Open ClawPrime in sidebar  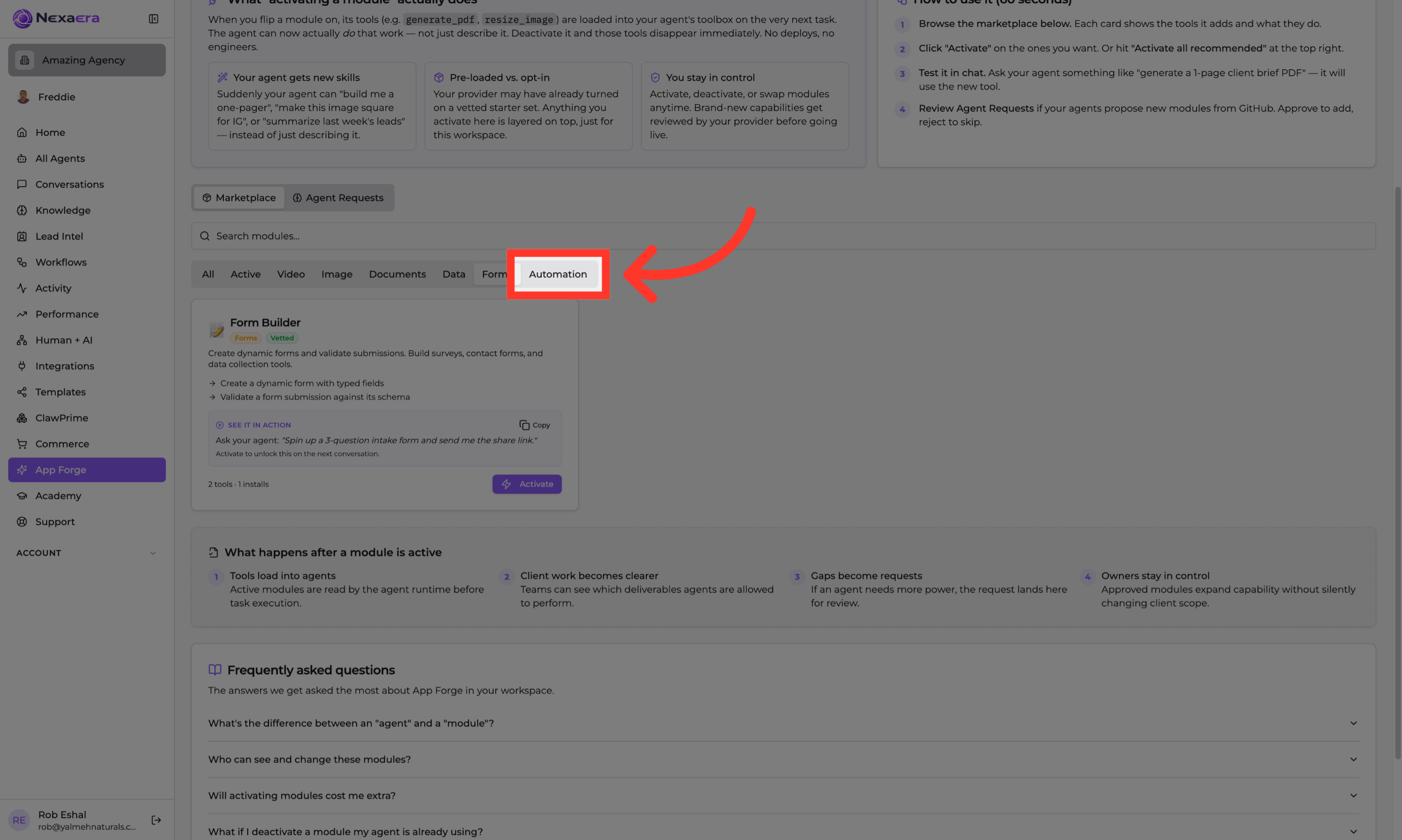[87, 418]
